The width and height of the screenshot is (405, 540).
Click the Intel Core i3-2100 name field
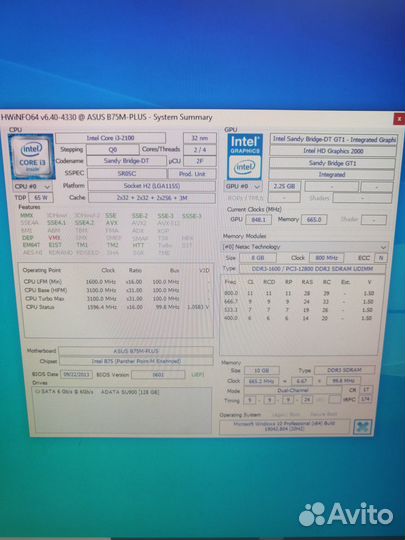(110, 138)
